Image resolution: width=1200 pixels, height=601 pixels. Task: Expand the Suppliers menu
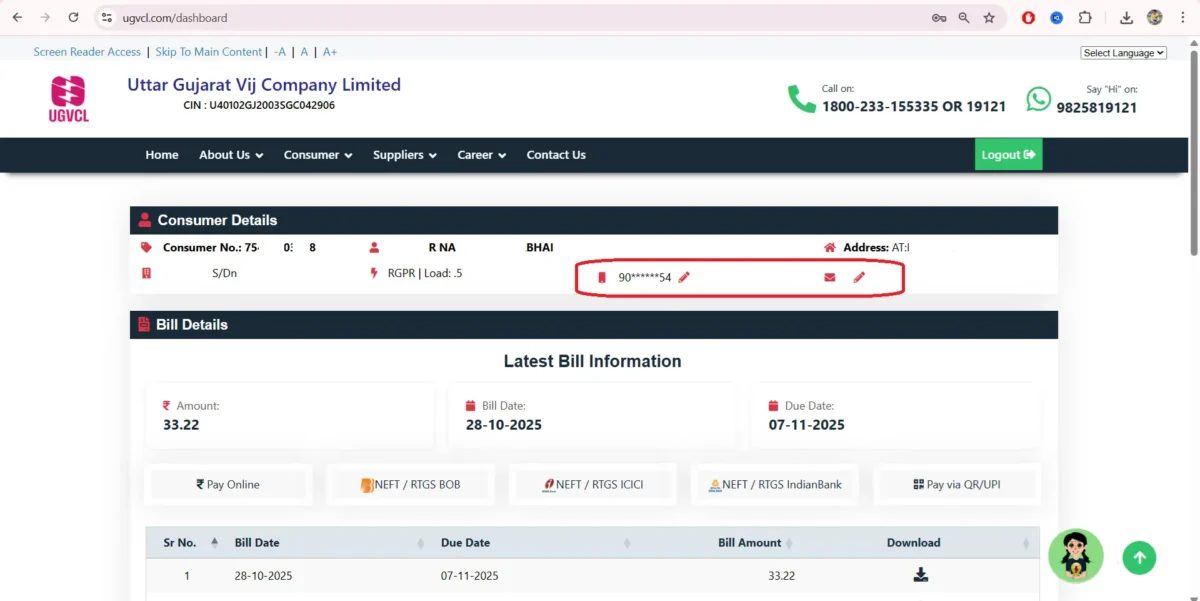coord(404,155)
